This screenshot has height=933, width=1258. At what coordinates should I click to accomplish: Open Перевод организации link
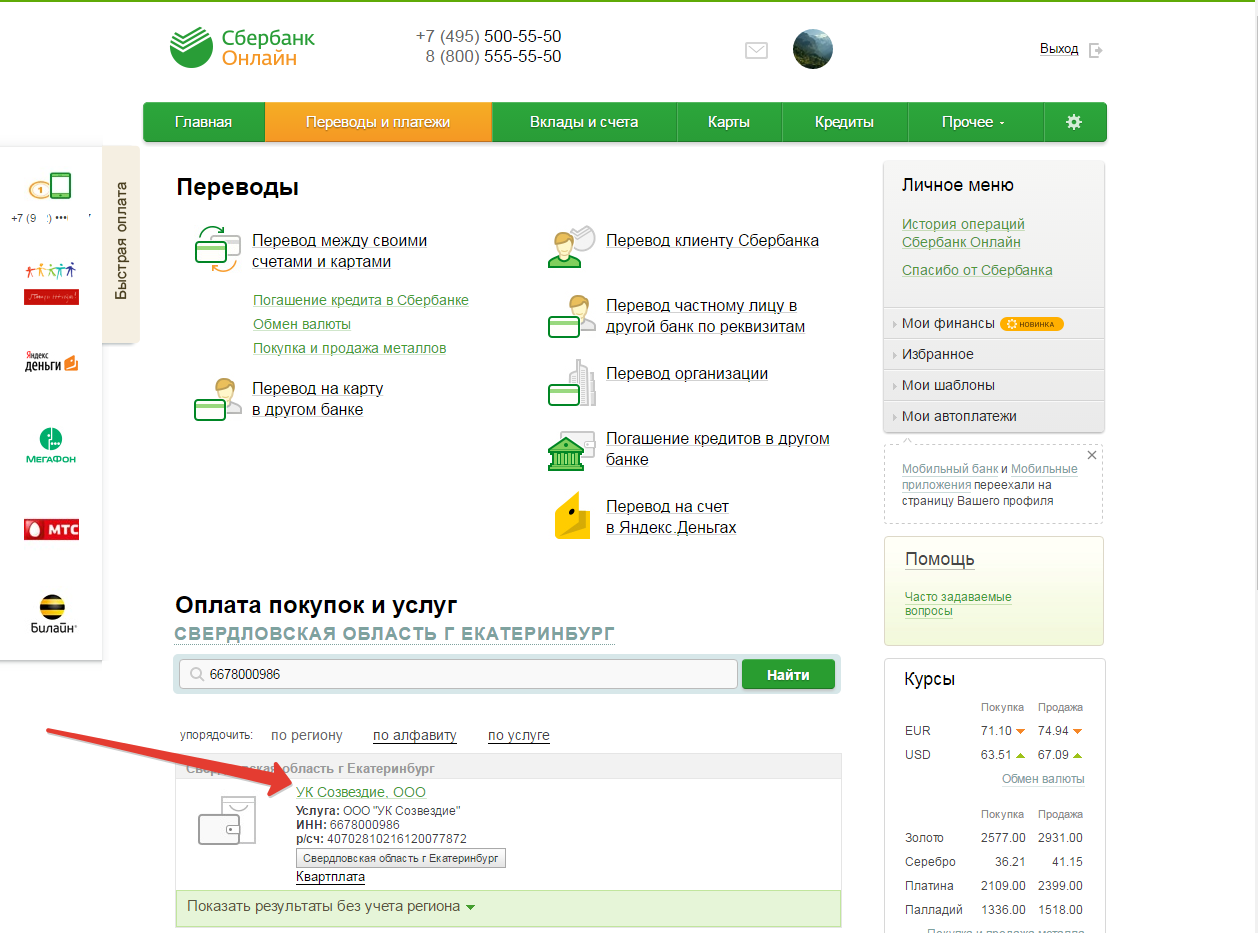[687, 373]
